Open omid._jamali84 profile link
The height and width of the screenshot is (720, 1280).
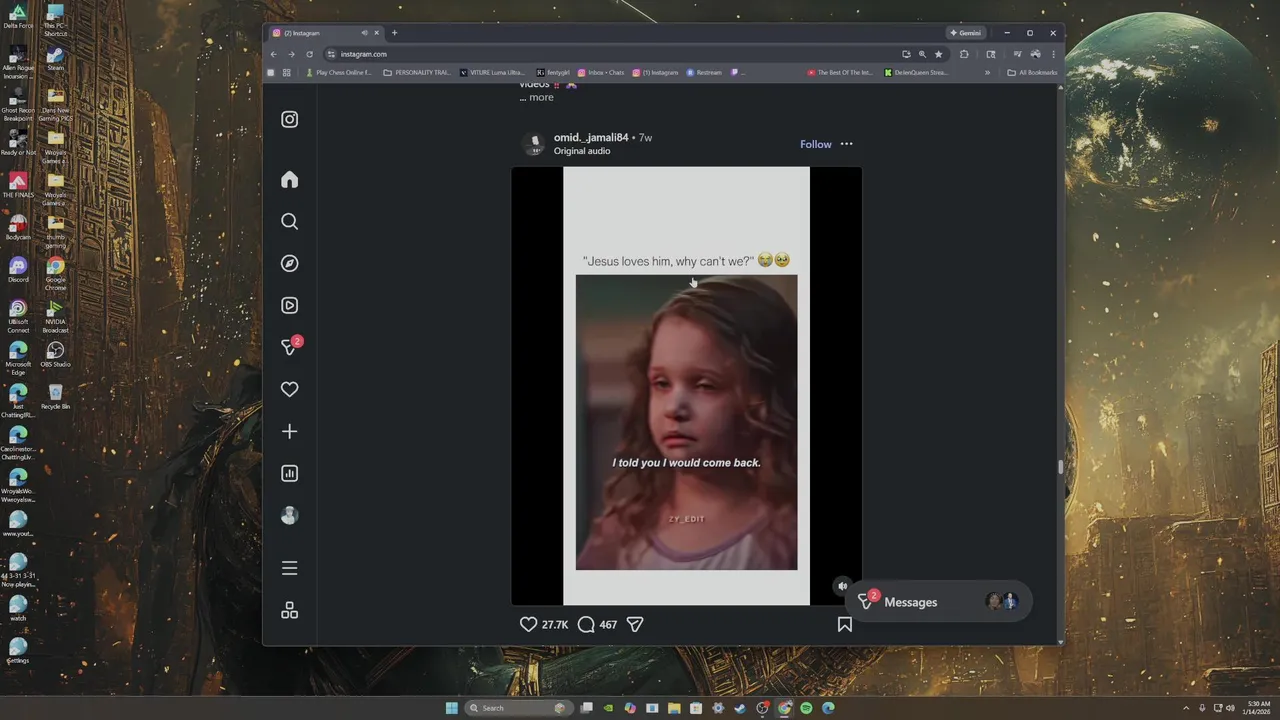click(591, 137)
